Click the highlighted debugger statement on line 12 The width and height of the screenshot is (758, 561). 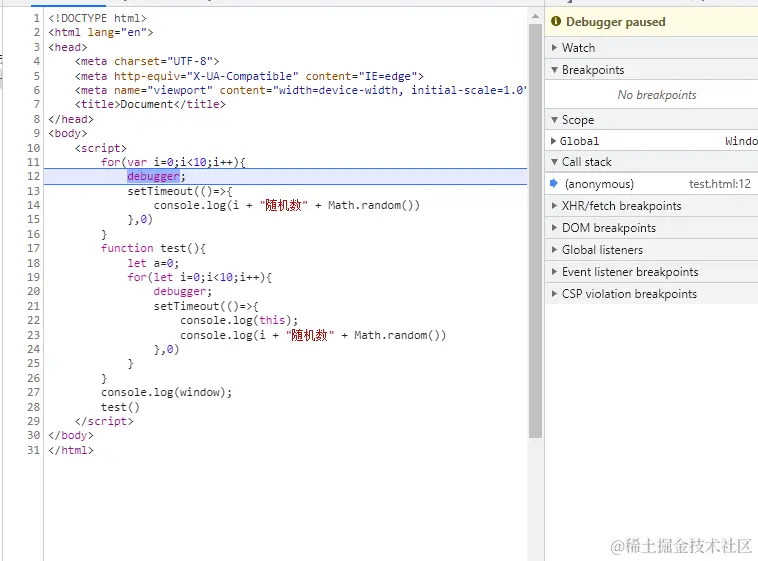point(154,177)
